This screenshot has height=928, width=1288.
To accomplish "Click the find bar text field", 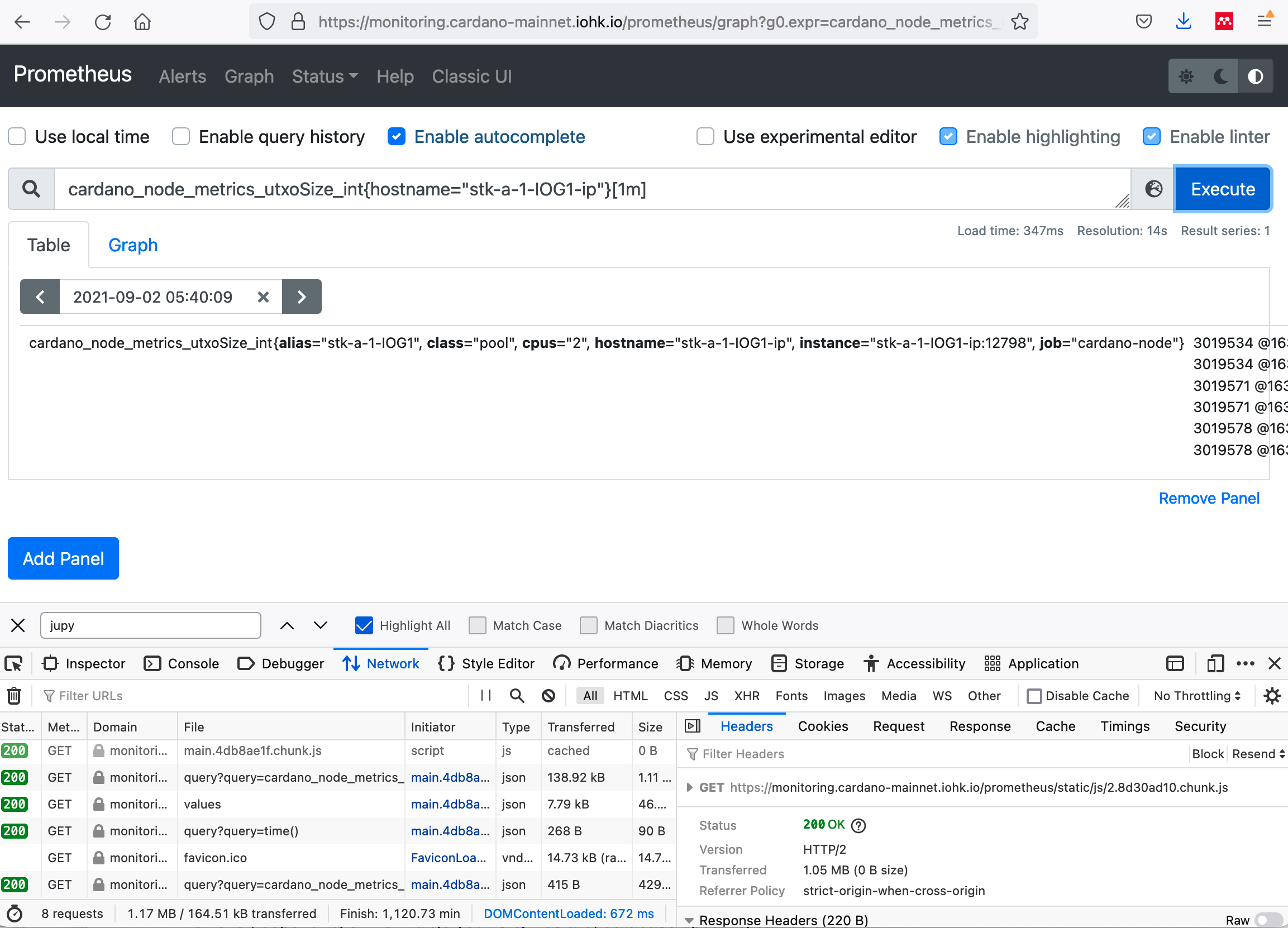I will [150, 625].
